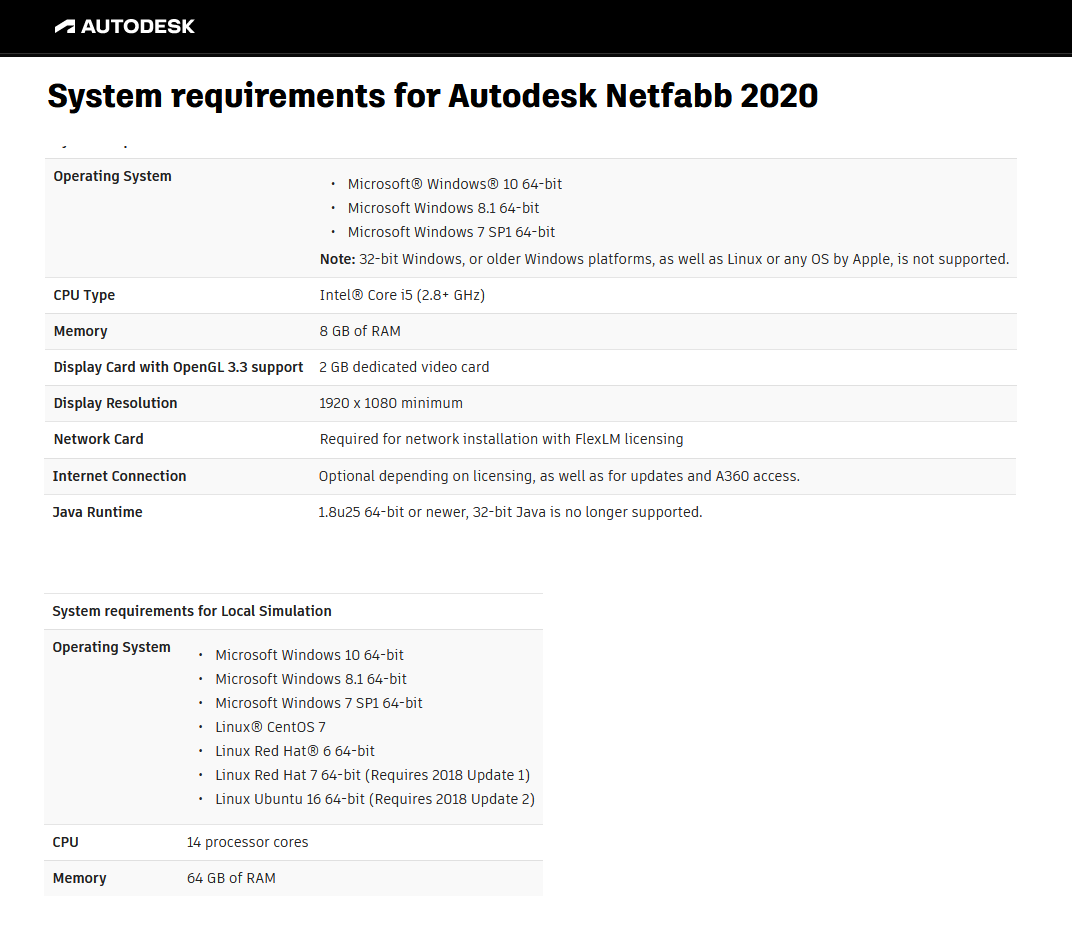Click 'Network Card' row label
1072x933 pixels.
[98, 439]
